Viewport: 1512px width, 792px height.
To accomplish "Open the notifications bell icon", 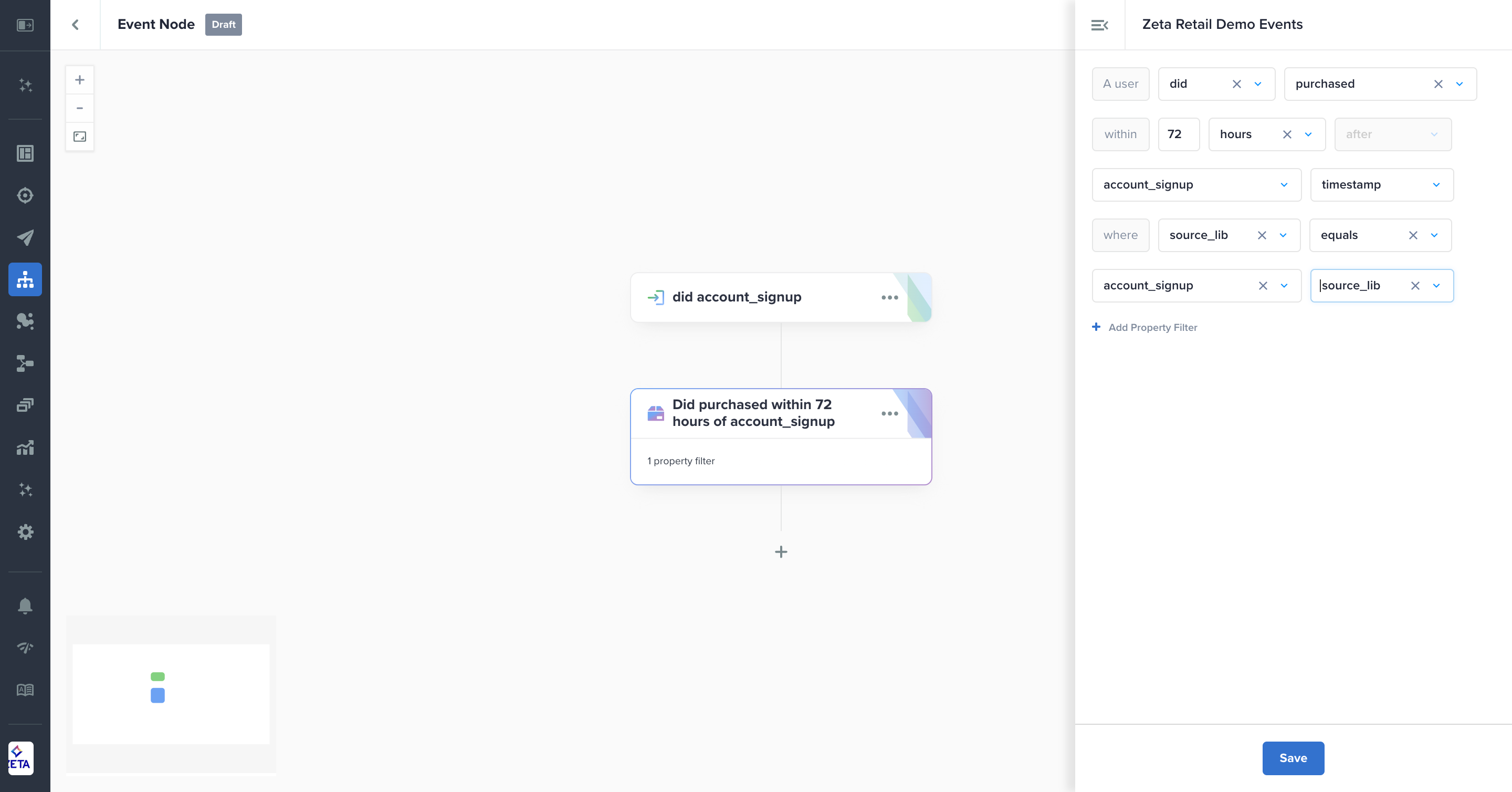I will pyautogui.click(x=25, y=606).
